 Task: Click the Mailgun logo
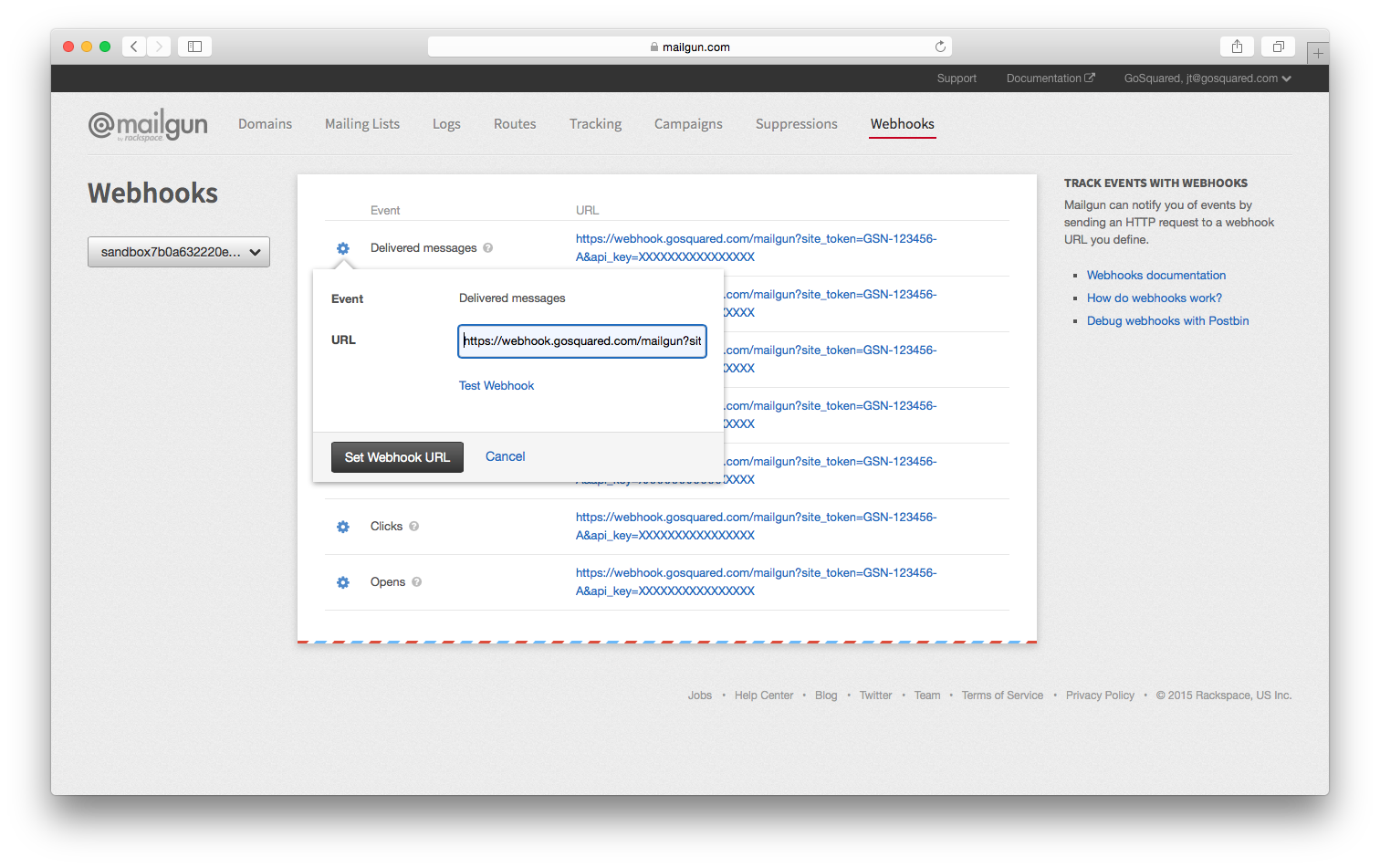pyautogui.click(x=148, y=125)
